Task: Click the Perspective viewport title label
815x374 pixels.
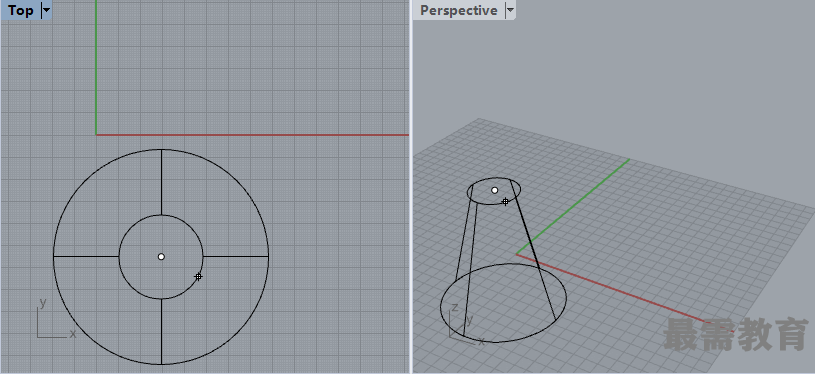Action: click(458, 10)
